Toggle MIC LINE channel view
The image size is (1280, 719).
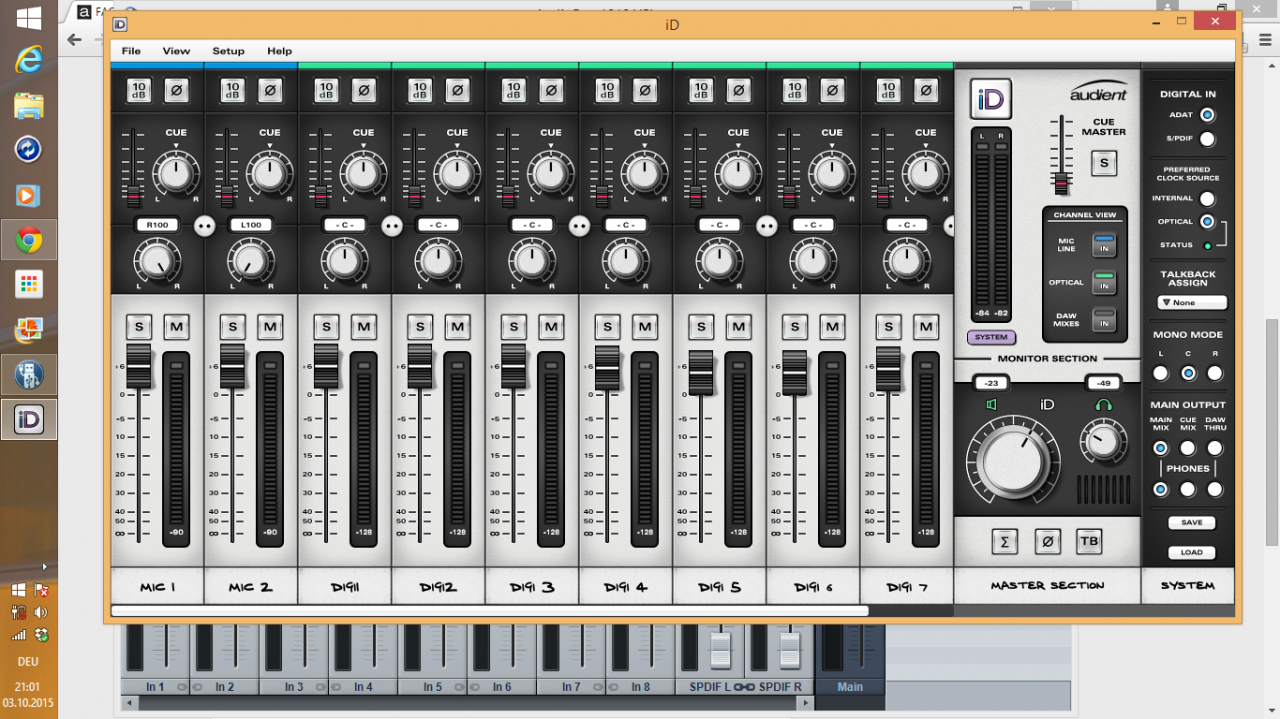coord(1103,245)
